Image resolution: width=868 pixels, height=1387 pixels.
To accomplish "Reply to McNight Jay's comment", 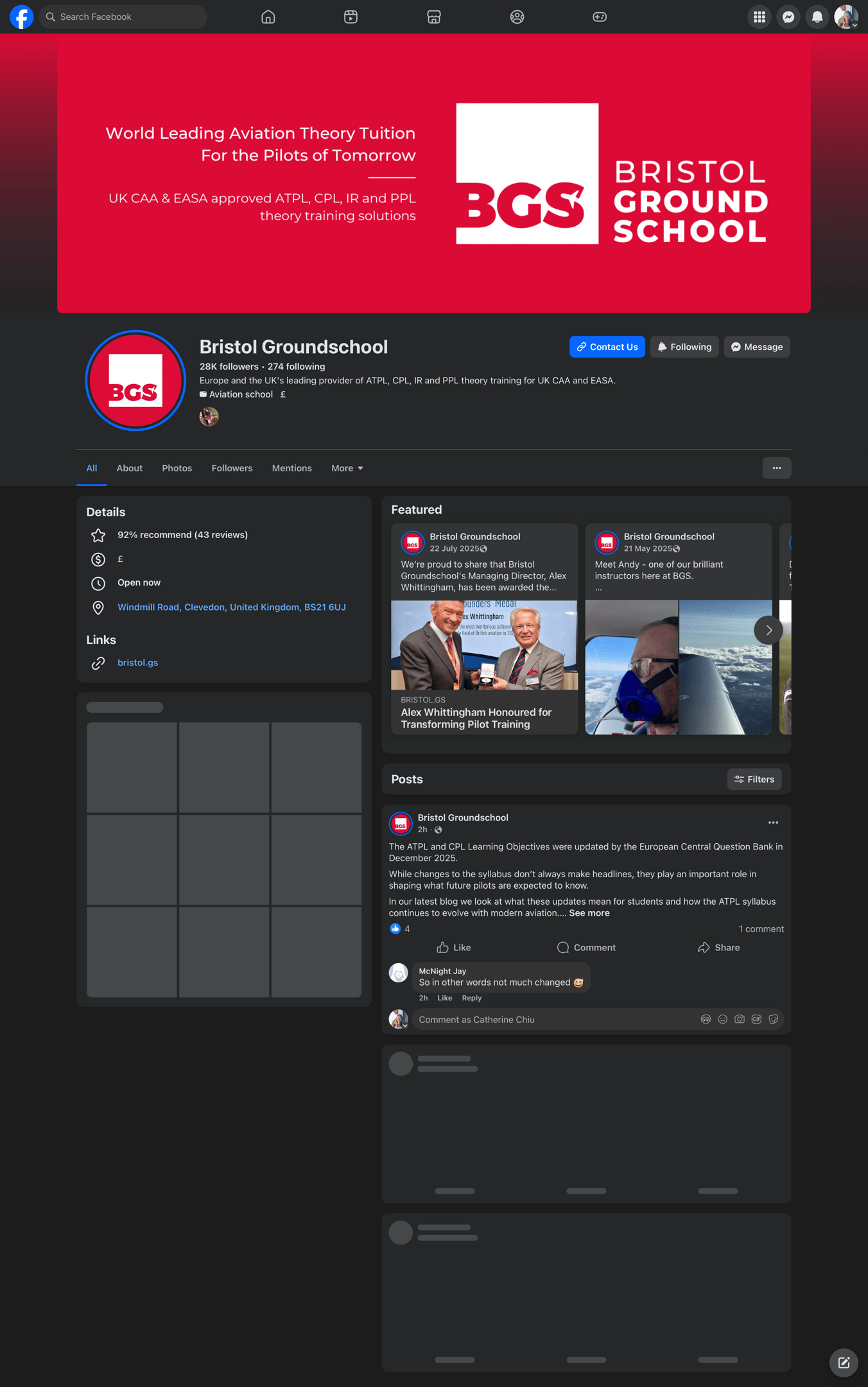I will pos(471,998).
